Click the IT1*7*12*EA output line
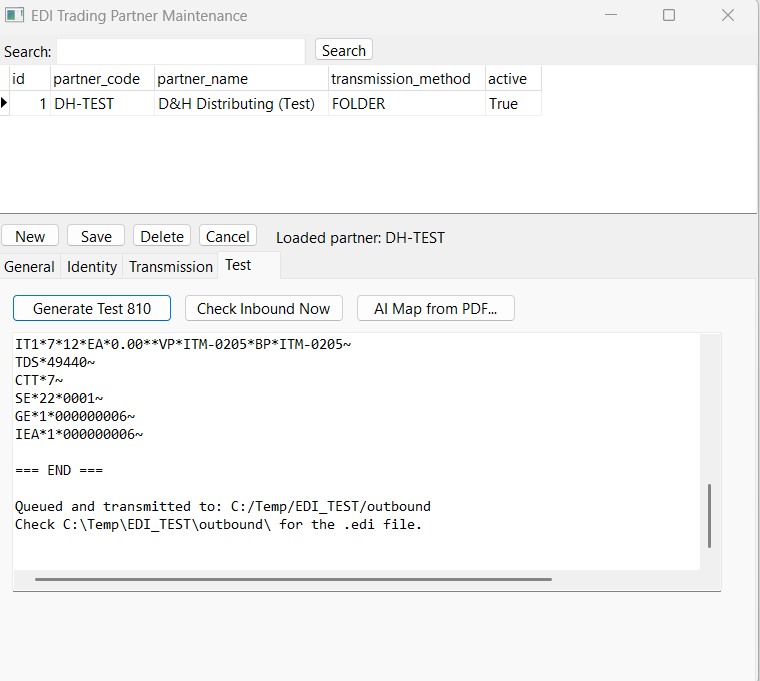760x681 pixels. 183,344
